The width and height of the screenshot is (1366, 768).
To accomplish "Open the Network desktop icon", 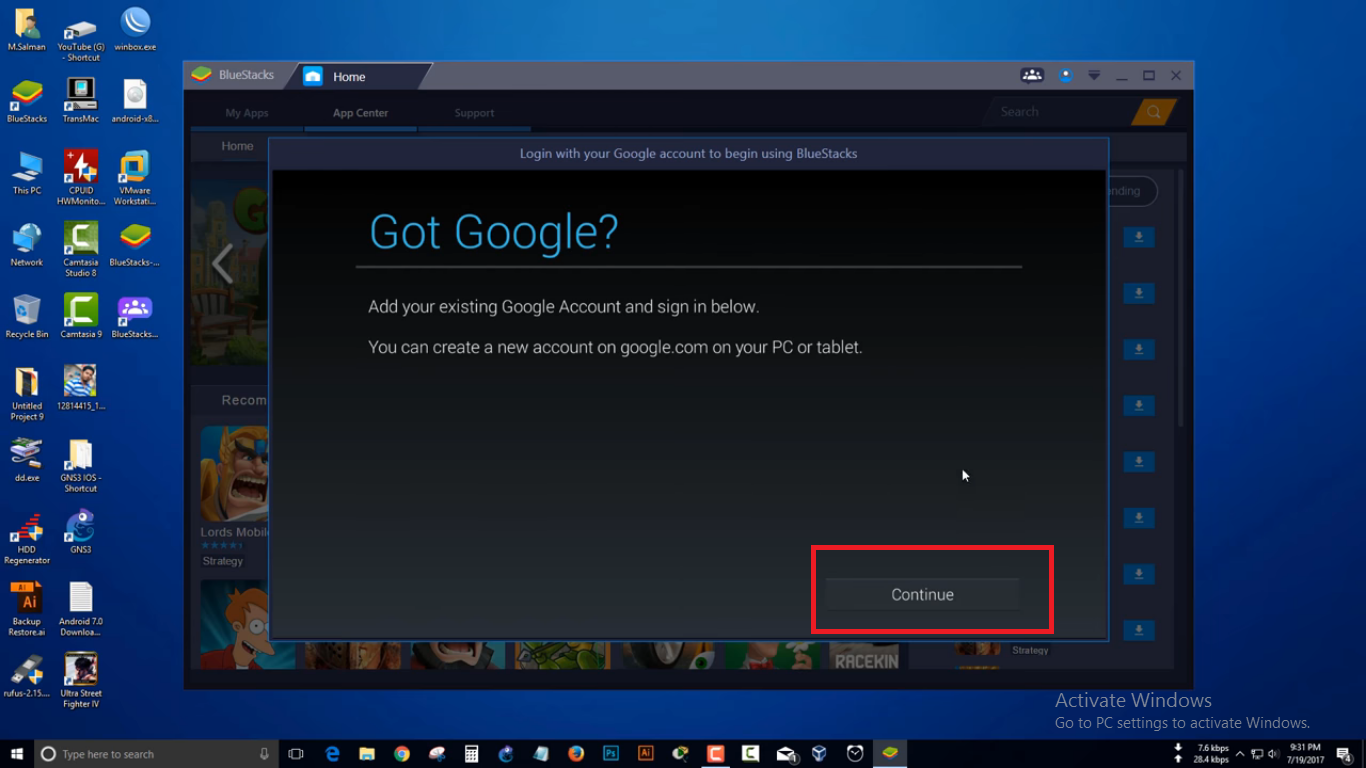I will coord(27,245).
